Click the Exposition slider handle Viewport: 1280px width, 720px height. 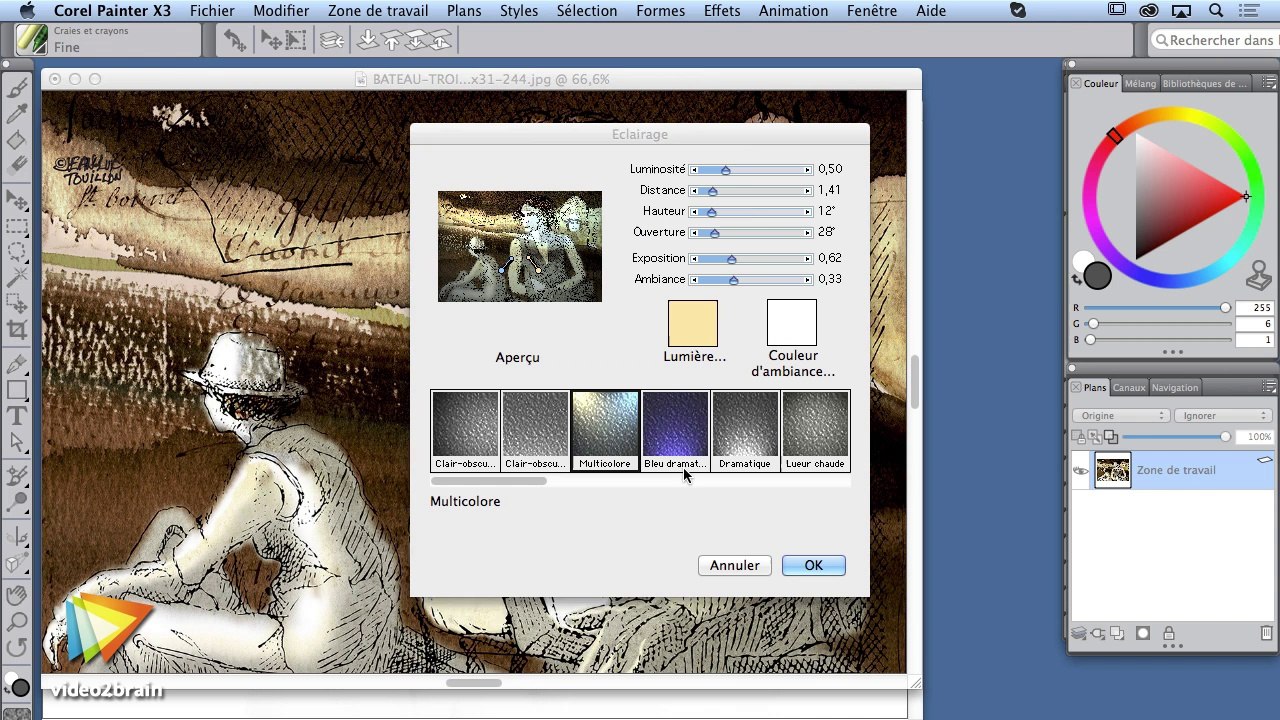click(x=732, y=259)
